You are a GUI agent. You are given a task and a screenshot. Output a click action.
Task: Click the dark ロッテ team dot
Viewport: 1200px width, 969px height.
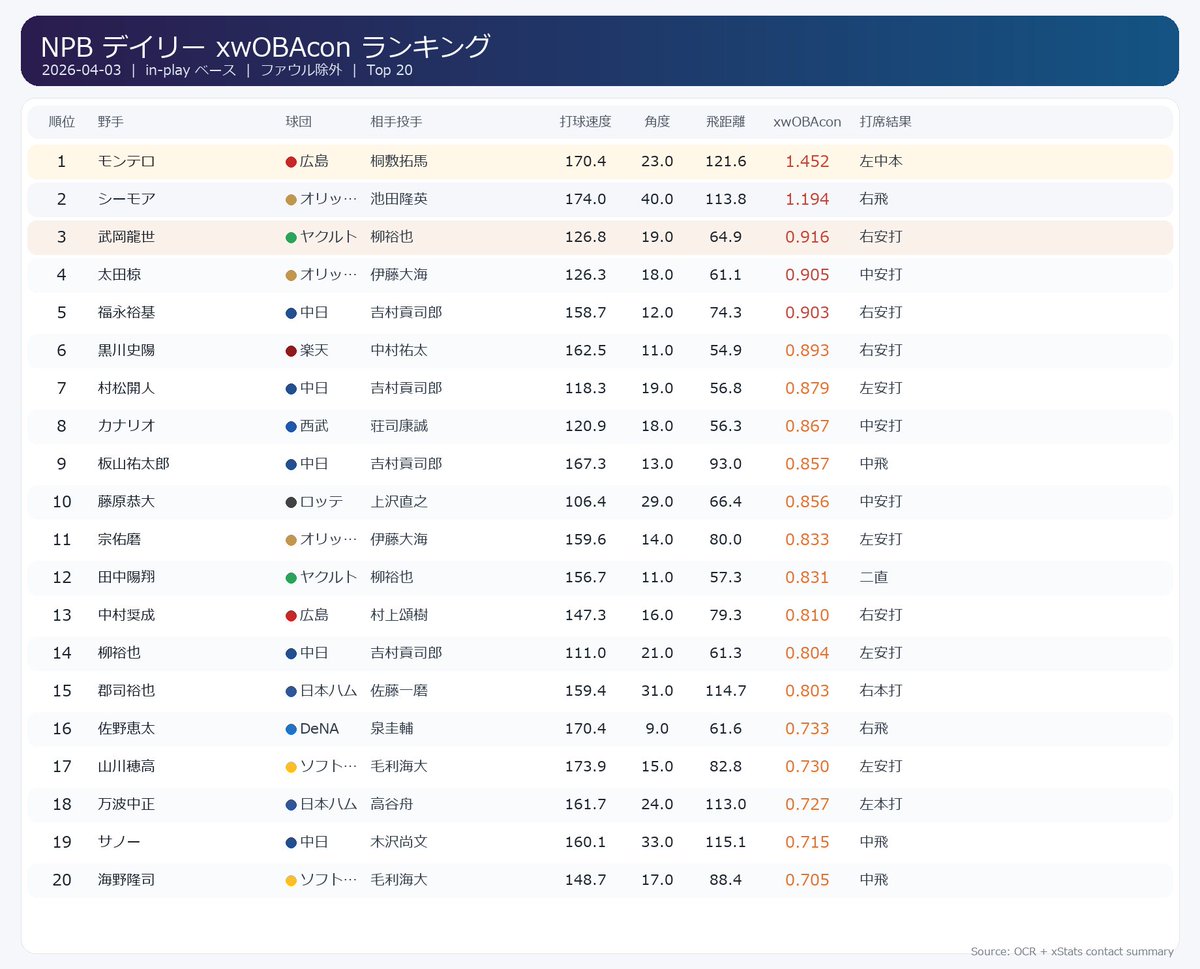[291, 502]
